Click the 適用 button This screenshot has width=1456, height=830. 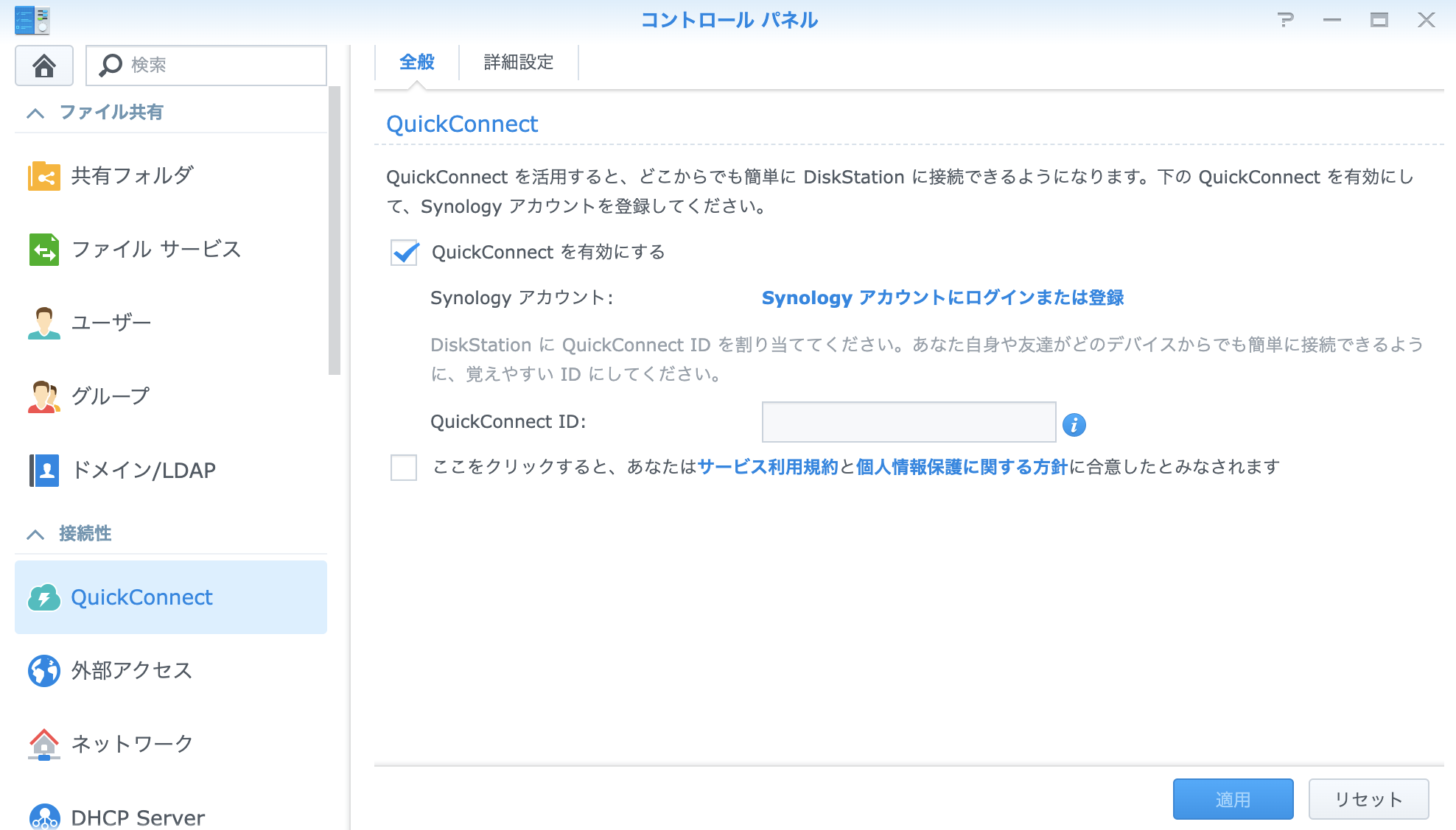pos(1233,799)
